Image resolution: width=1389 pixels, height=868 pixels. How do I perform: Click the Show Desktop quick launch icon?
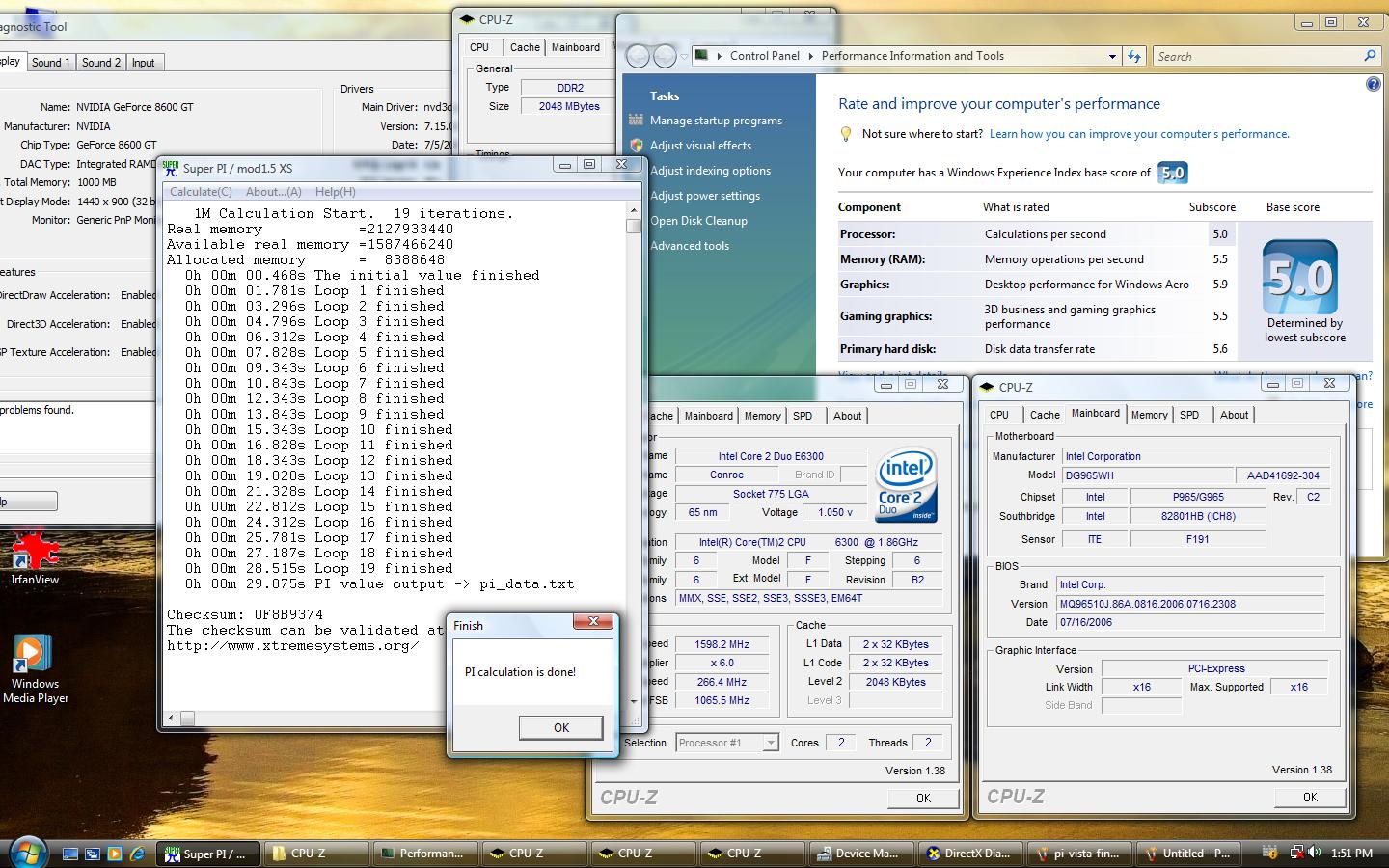click(70, 854)
